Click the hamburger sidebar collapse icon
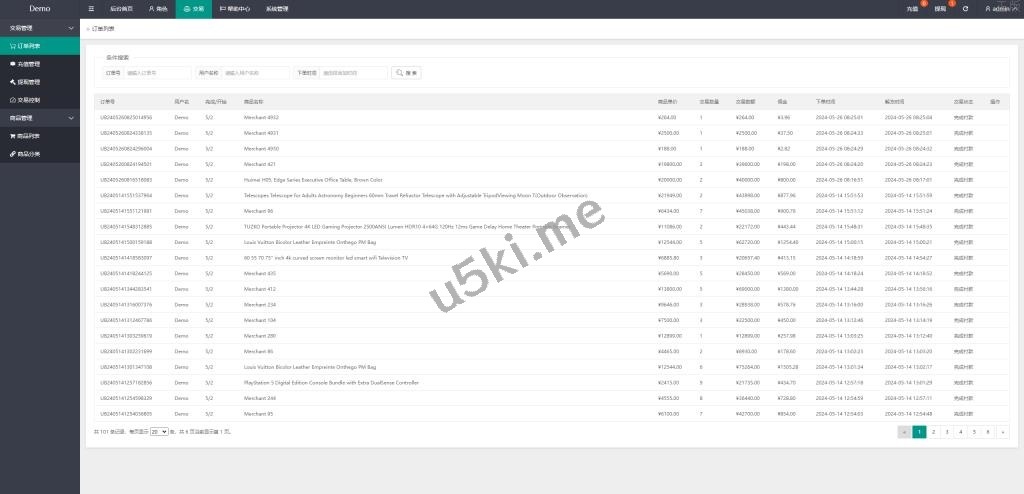Screen dimensions: 1024x494 (92, 8)
